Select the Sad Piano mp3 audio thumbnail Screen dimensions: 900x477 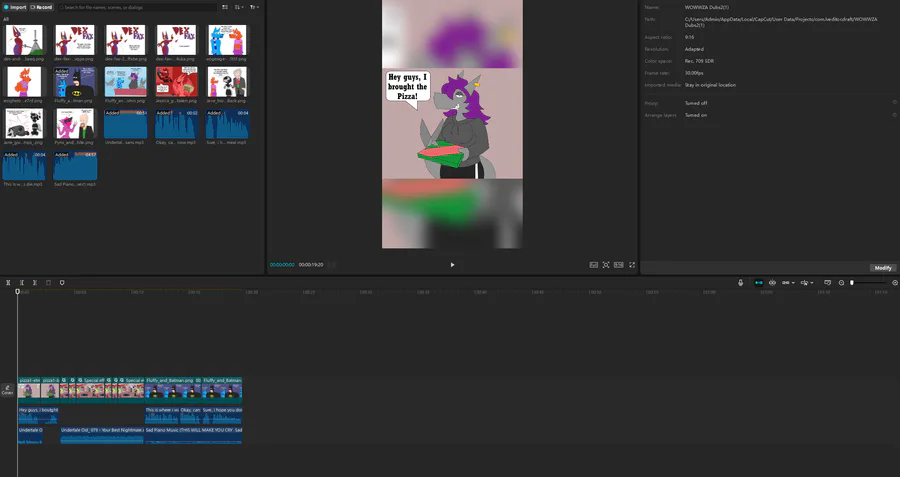coord(75,166)
